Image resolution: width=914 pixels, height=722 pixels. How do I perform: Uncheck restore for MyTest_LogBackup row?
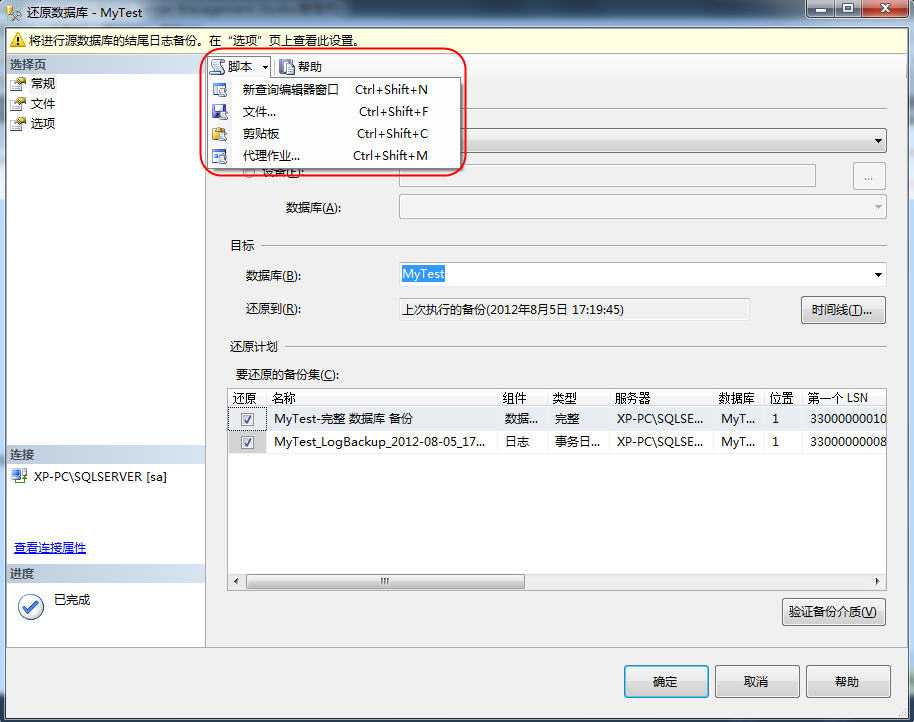click(x=247, y=442)
